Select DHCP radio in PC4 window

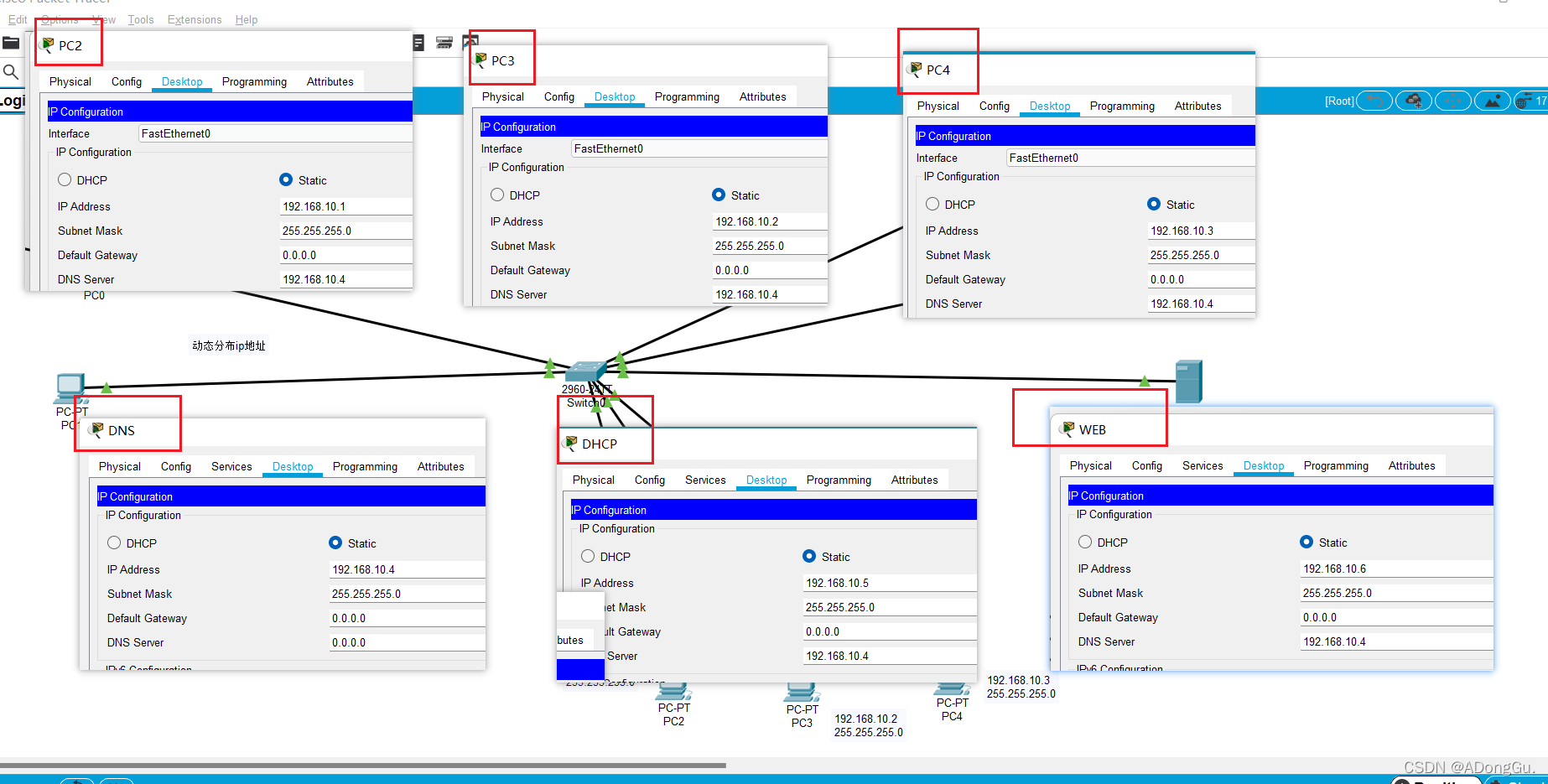(932, 204)
